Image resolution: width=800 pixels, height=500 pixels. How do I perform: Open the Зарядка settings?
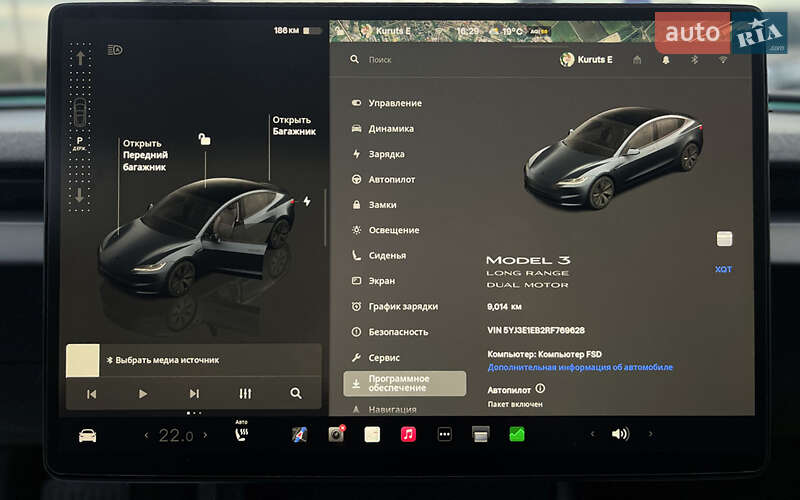tap(378, 154)
